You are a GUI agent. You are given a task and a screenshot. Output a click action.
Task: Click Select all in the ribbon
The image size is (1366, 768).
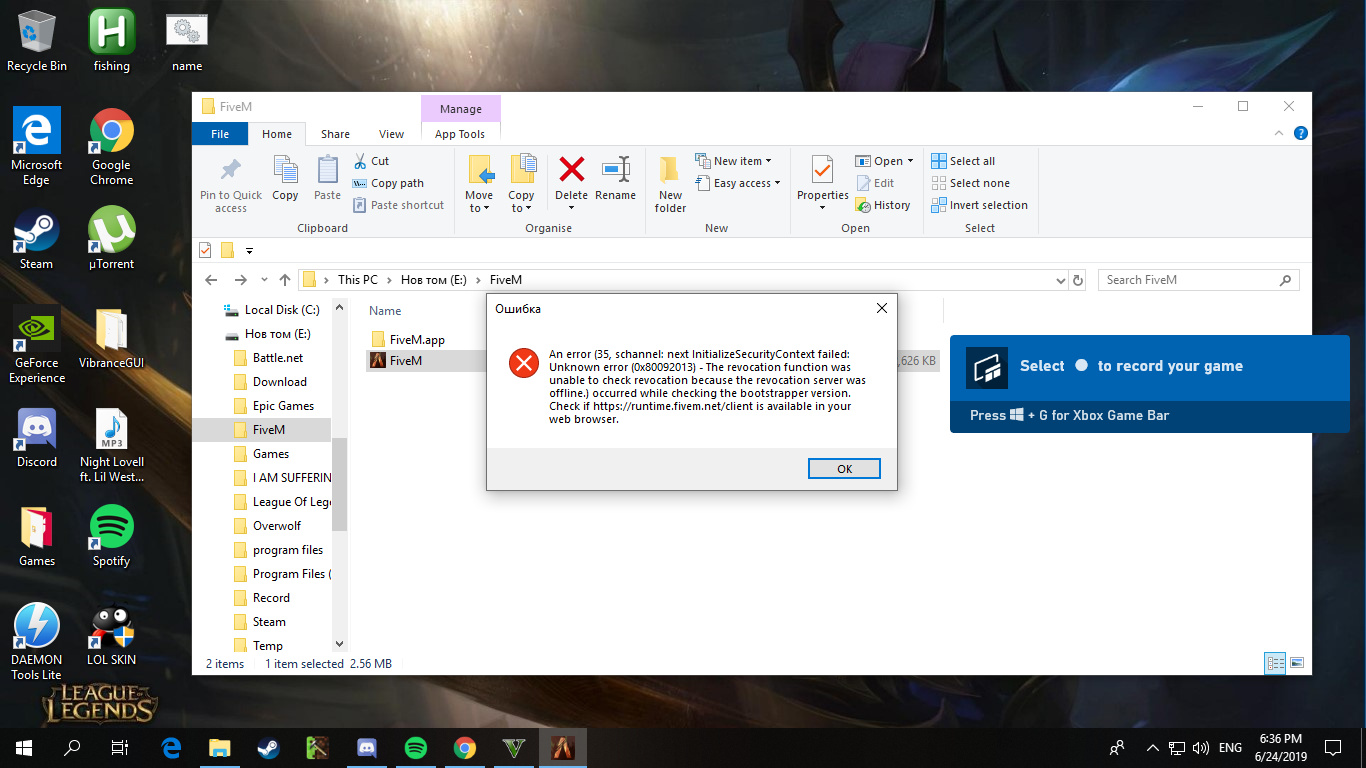point(963,161)
